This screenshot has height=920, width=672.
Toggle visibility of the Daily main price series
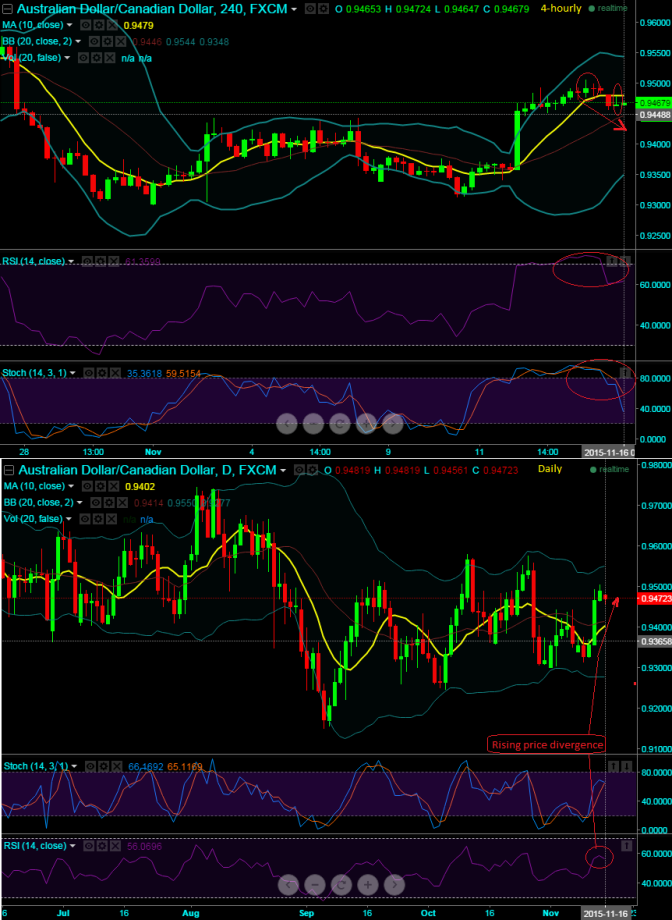(299, 470)
